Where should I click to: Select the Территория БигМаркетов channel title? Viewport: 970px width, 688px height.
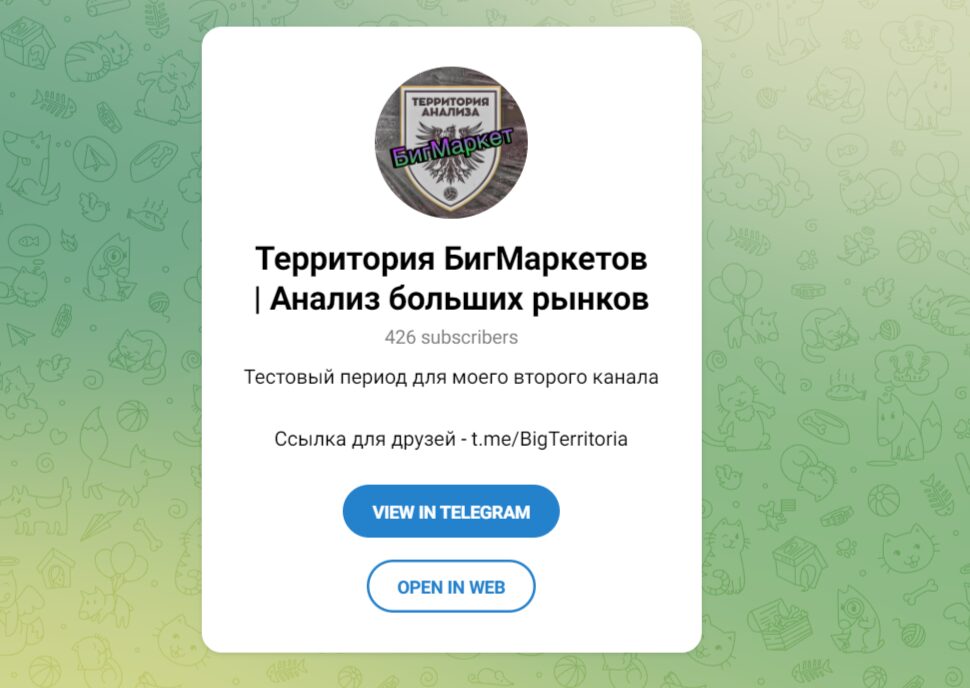coord(451,278)
